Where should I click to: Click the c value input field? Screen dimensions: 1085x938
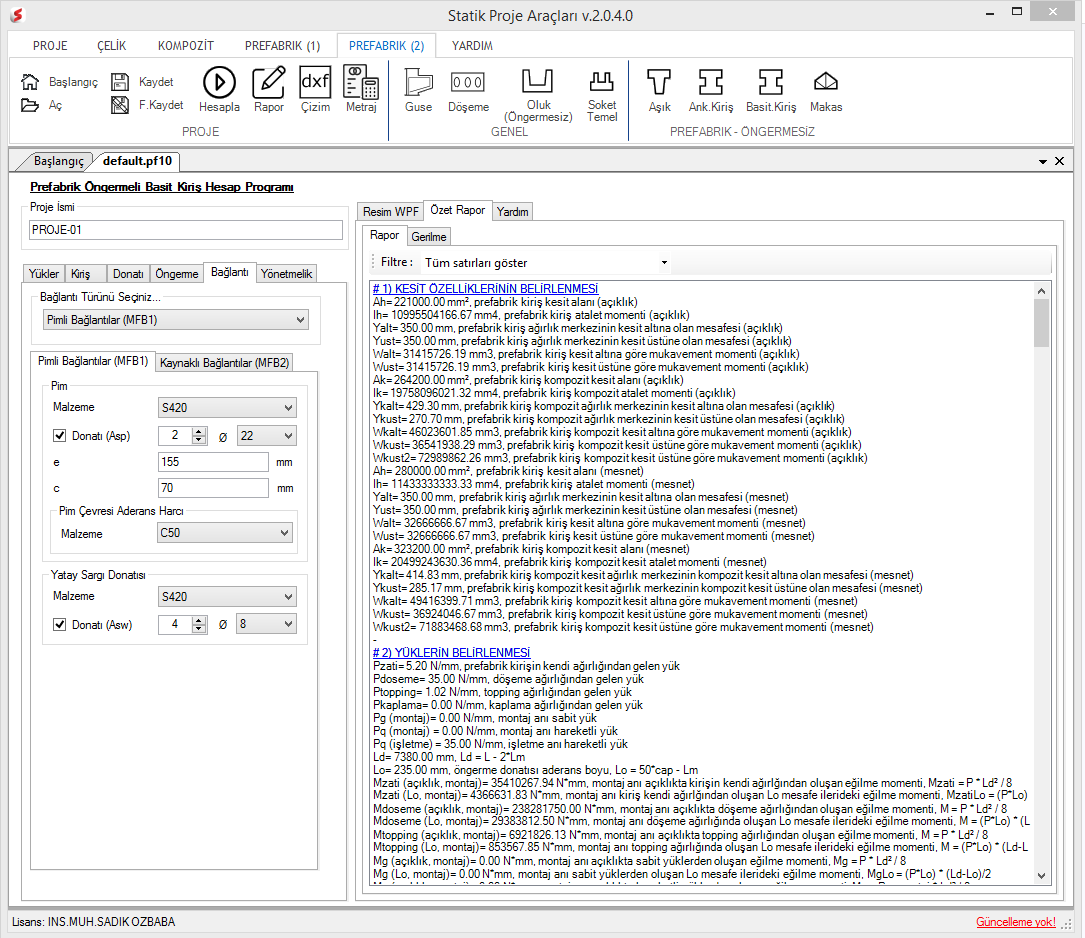click(x=213, y=488)
